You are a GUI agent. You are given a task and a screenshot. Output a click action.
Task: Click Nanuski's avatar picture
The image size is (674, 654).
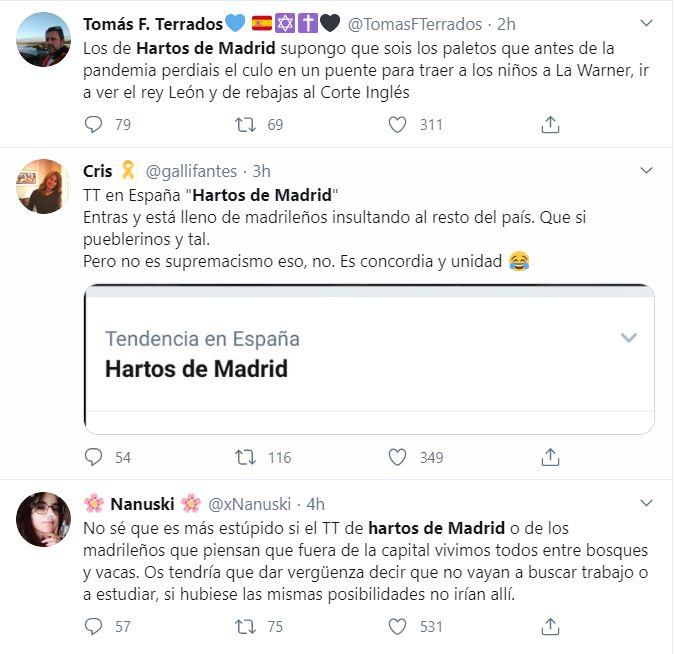pyautogui.click(x=44, y=520)
